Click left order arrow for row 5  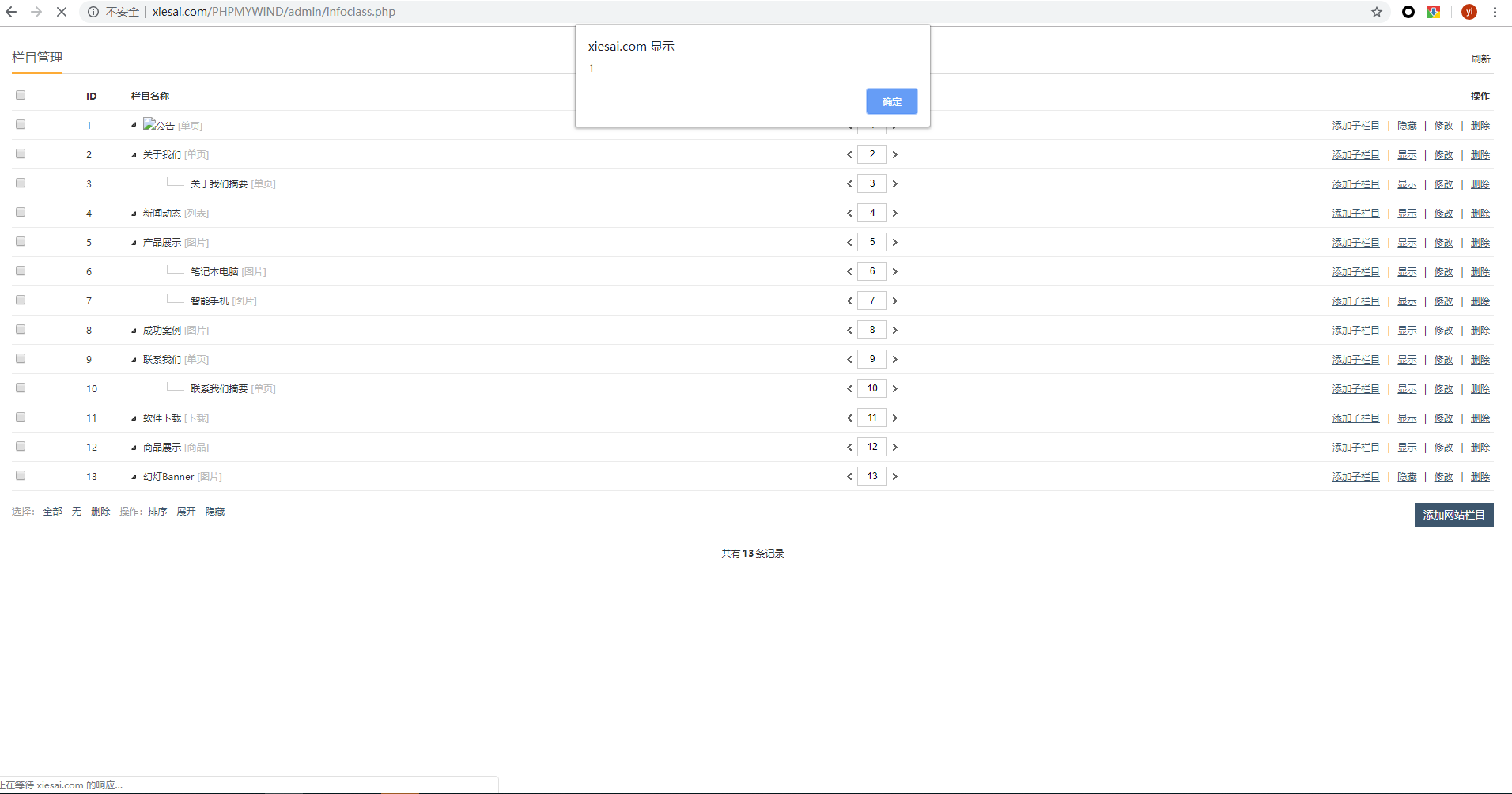(849, 243)
